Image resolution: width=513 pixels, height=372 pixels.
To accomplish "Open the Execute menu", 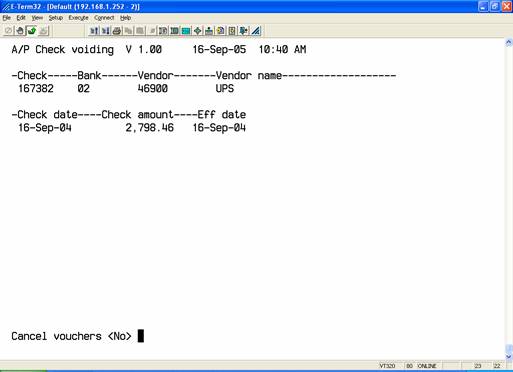I will (x=78, y=18).
